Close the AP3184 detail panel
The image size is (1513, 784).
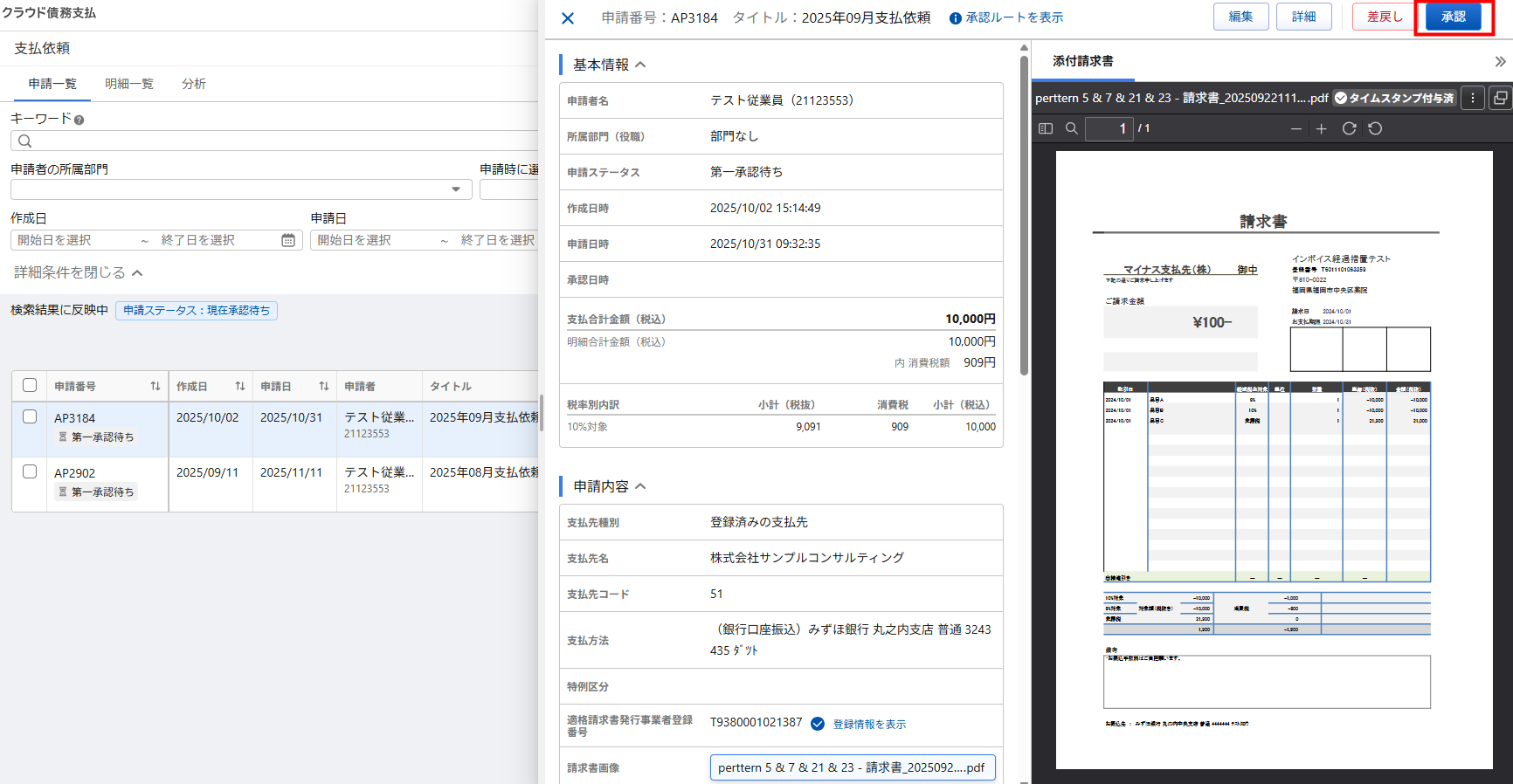click(568, 18)
